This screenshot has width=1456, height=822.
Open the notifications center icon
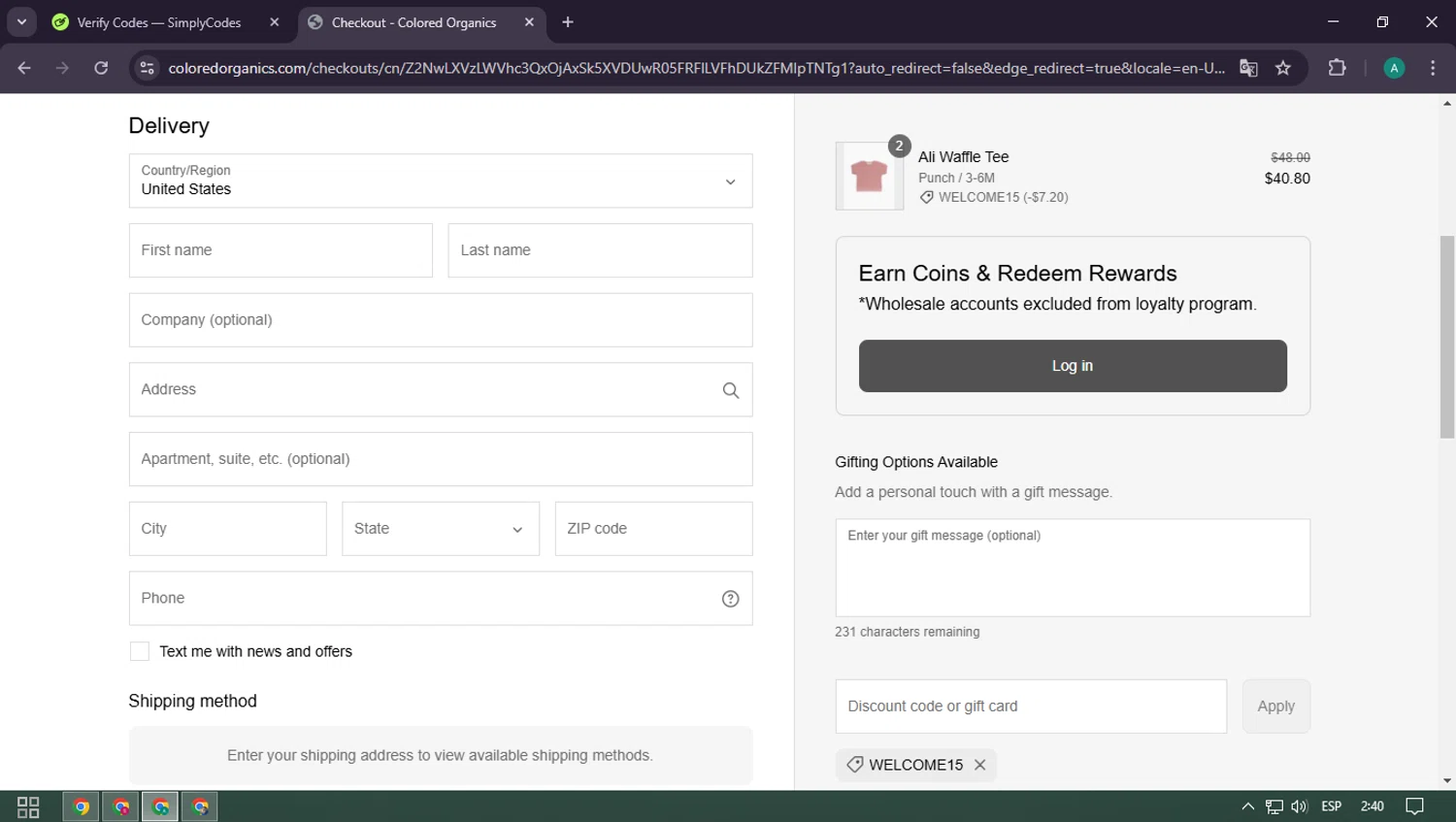[x=1415, y=806]
